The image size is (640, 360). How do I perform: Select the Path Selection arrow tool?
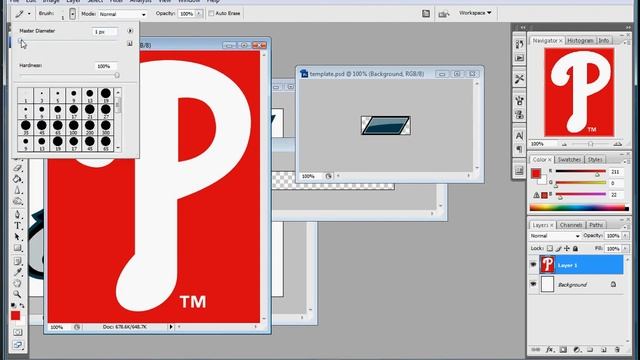coord(17,236)
